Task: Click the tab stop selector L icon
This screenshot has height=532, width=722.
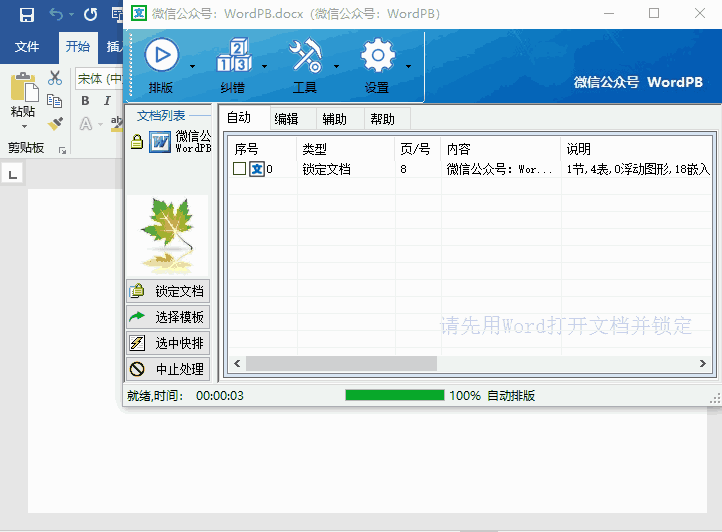Action: 12,174
